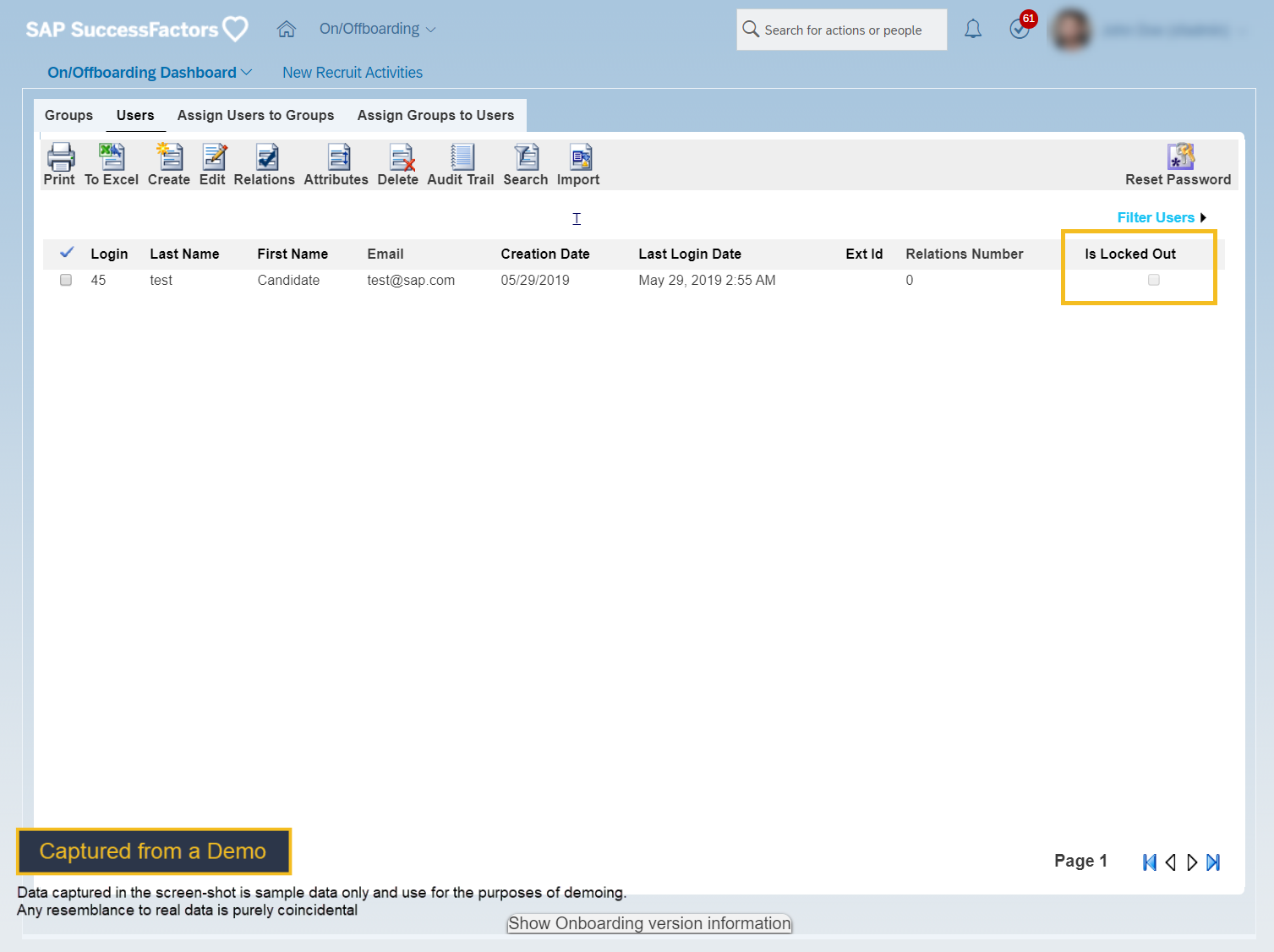Go to the previous page arrow

coord(1171,862)
